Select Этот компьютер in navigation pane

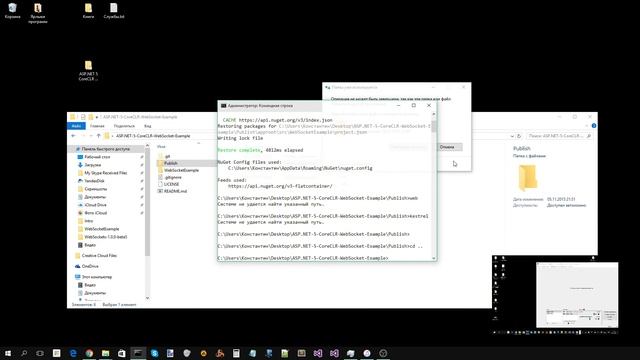[97, 277]
